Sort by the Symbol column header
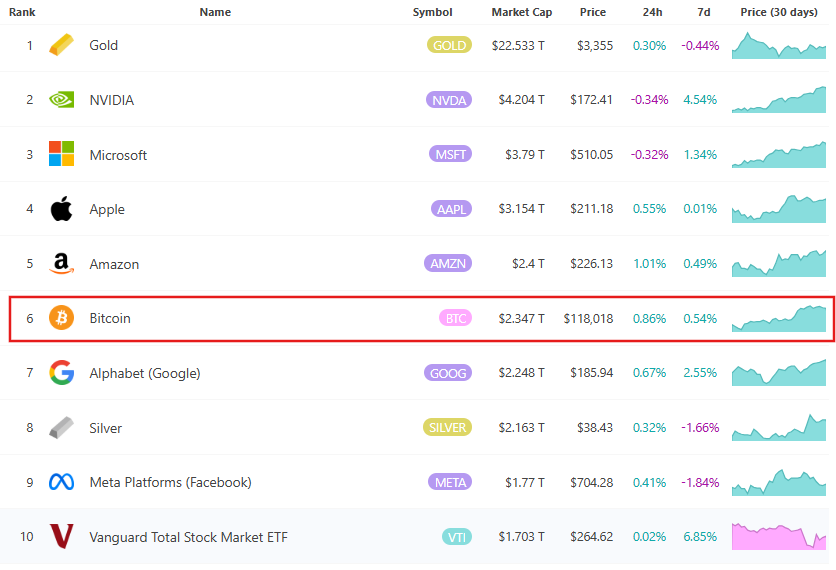This screenshot has width=836, height=570. pos(432,12)
